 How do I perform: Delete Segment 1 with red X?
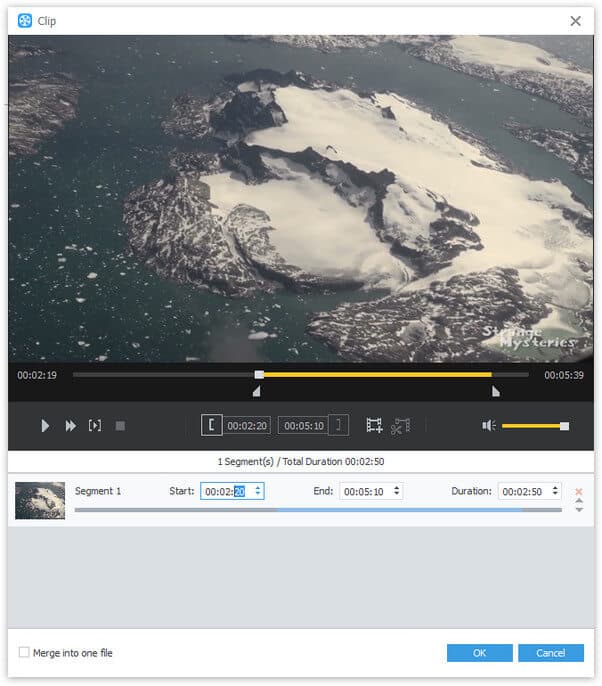[578, 491]
